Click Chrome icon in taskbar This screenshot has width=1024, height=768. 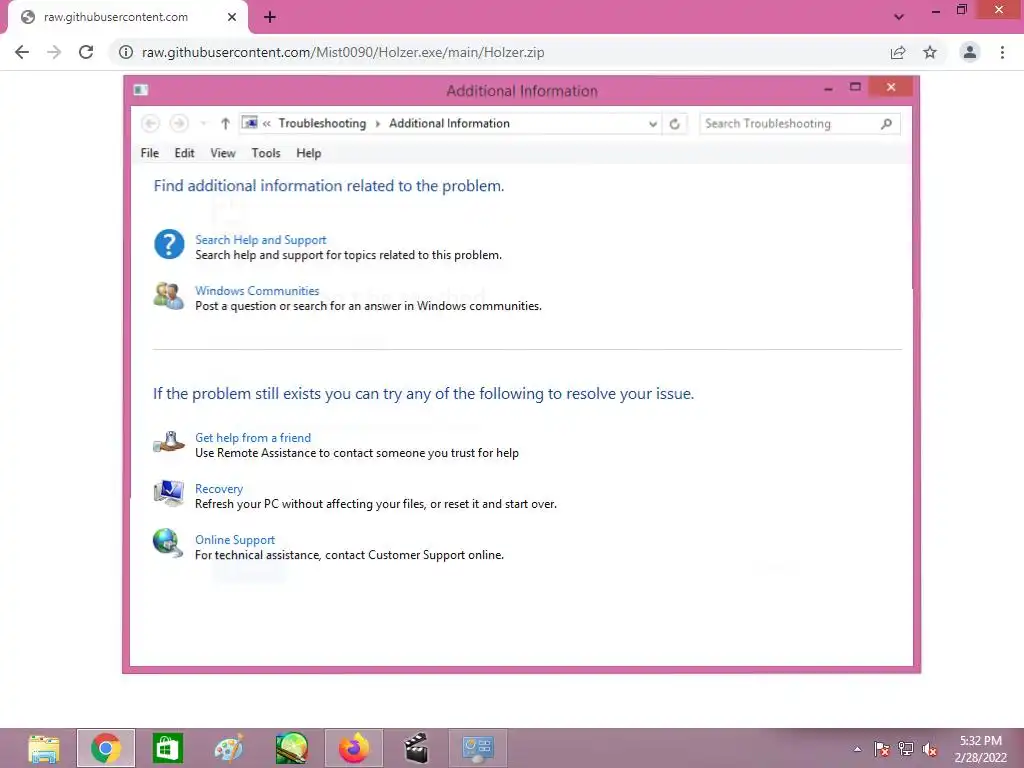coord(106,748)
